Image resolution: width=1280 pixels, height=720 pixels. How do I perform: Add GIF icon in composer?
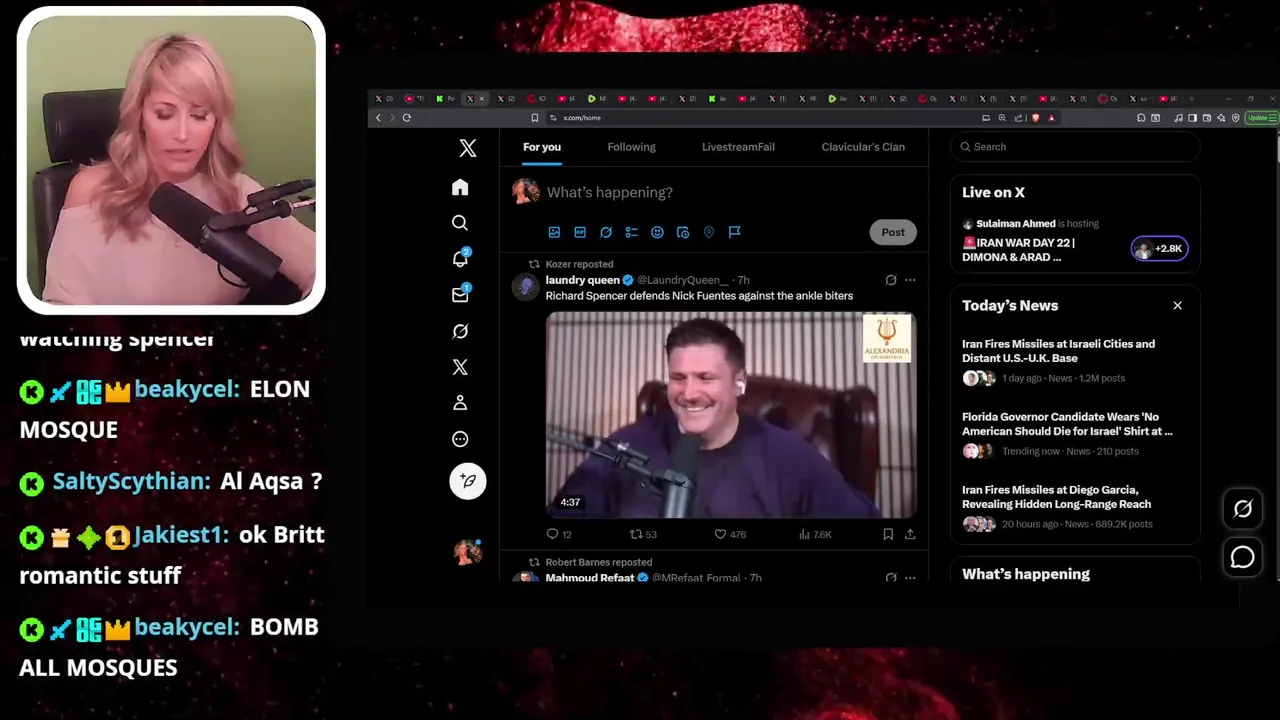click(x=580, y=232)
